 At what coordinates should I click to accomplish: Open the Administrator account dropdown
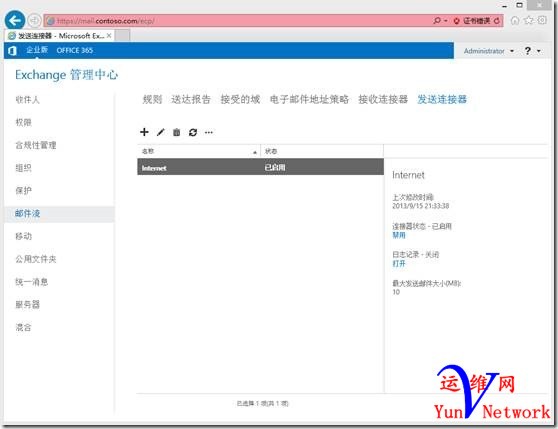(x=489, y=51)
